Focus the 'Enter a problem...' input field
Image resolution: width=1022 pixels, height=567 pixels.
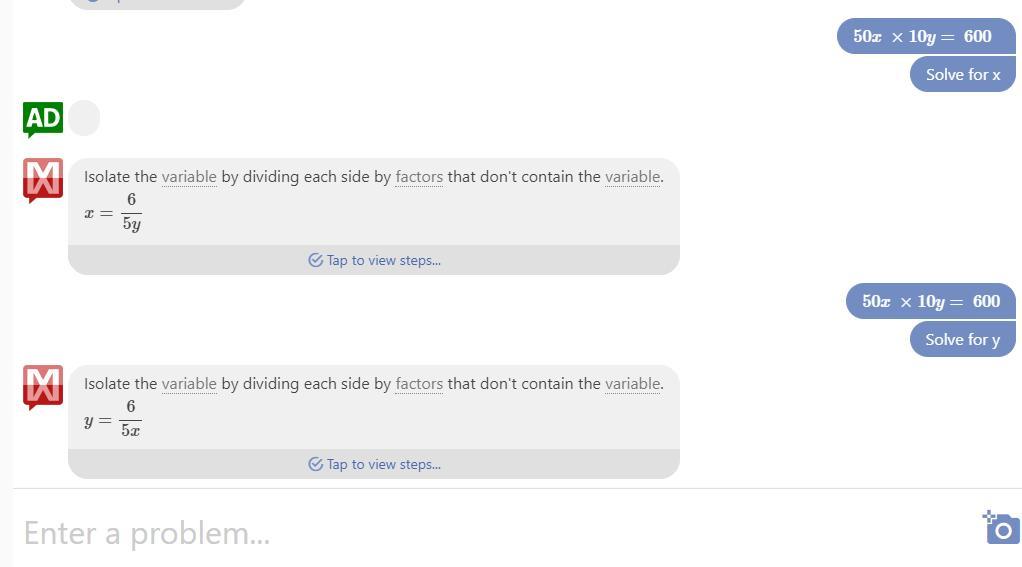coord(495,533)
